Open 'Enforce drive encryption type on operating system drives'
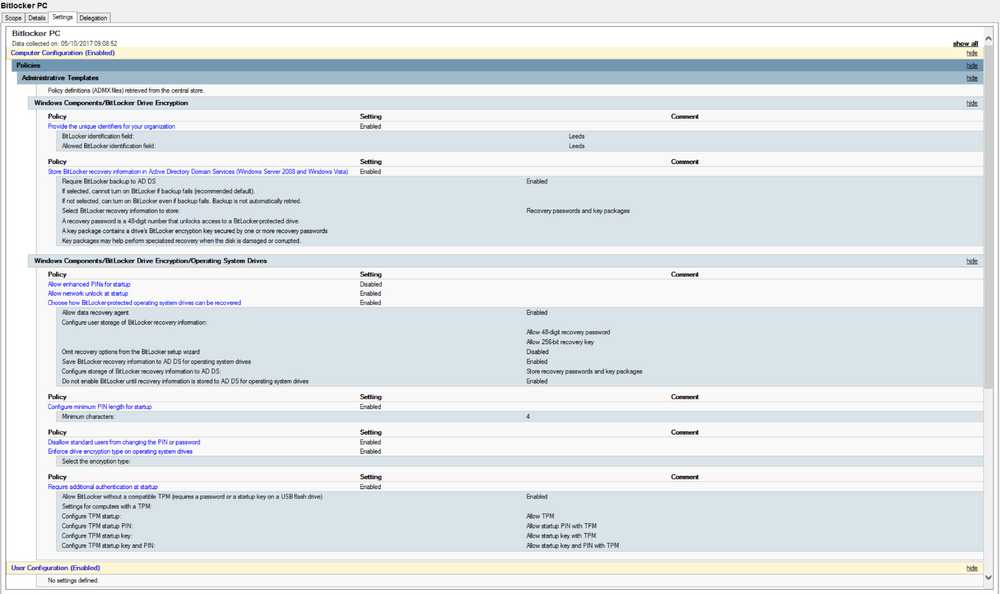This screenshot has height=594, width=1000. pos(120,451)
